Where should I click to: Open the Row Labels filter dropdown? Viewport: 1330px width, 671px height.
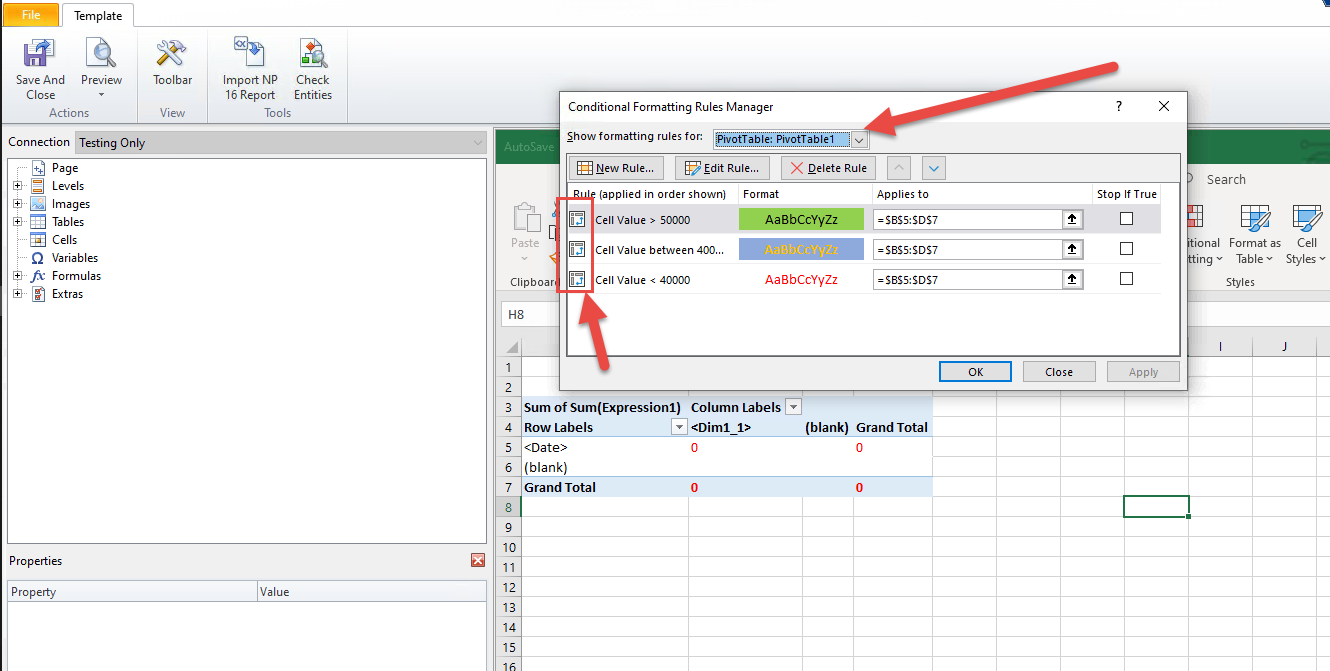677,427
